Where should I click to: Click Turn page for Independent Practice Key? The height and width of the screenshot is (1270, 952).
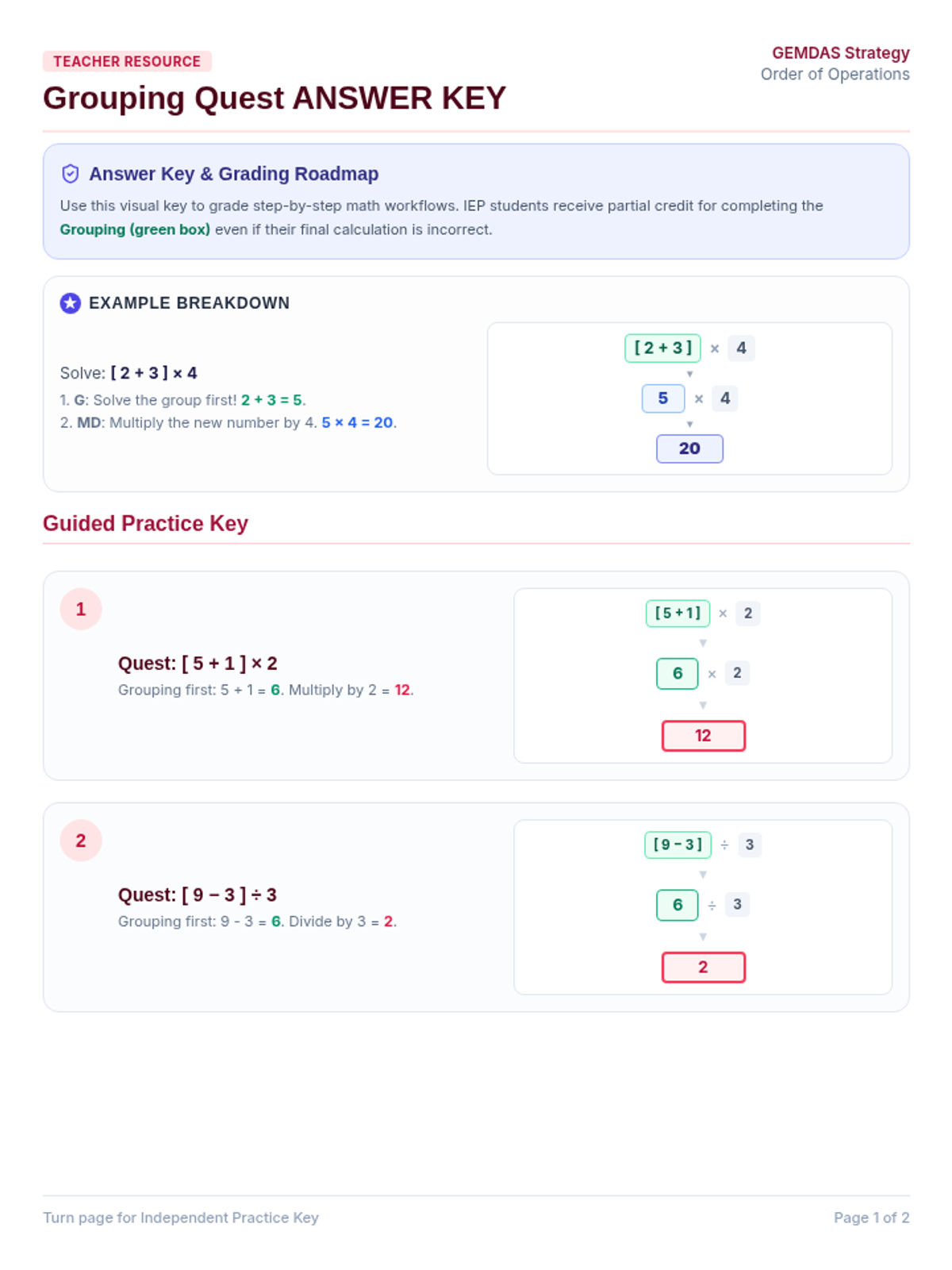tap(181, 1218)
